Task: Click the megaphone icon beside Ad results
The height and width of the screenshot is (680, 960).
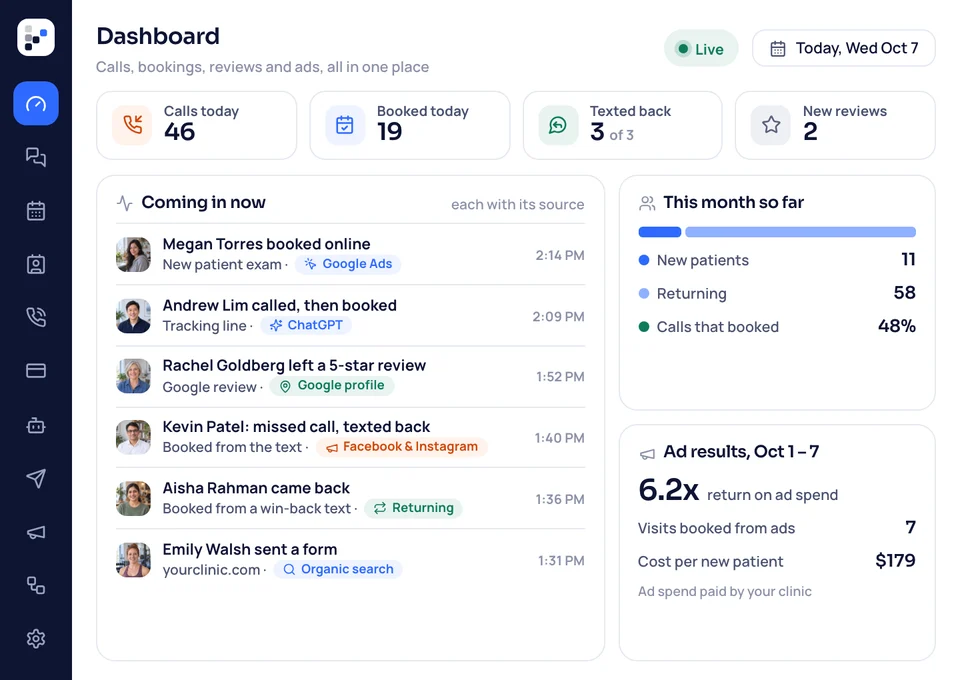Action: point(647,454)
